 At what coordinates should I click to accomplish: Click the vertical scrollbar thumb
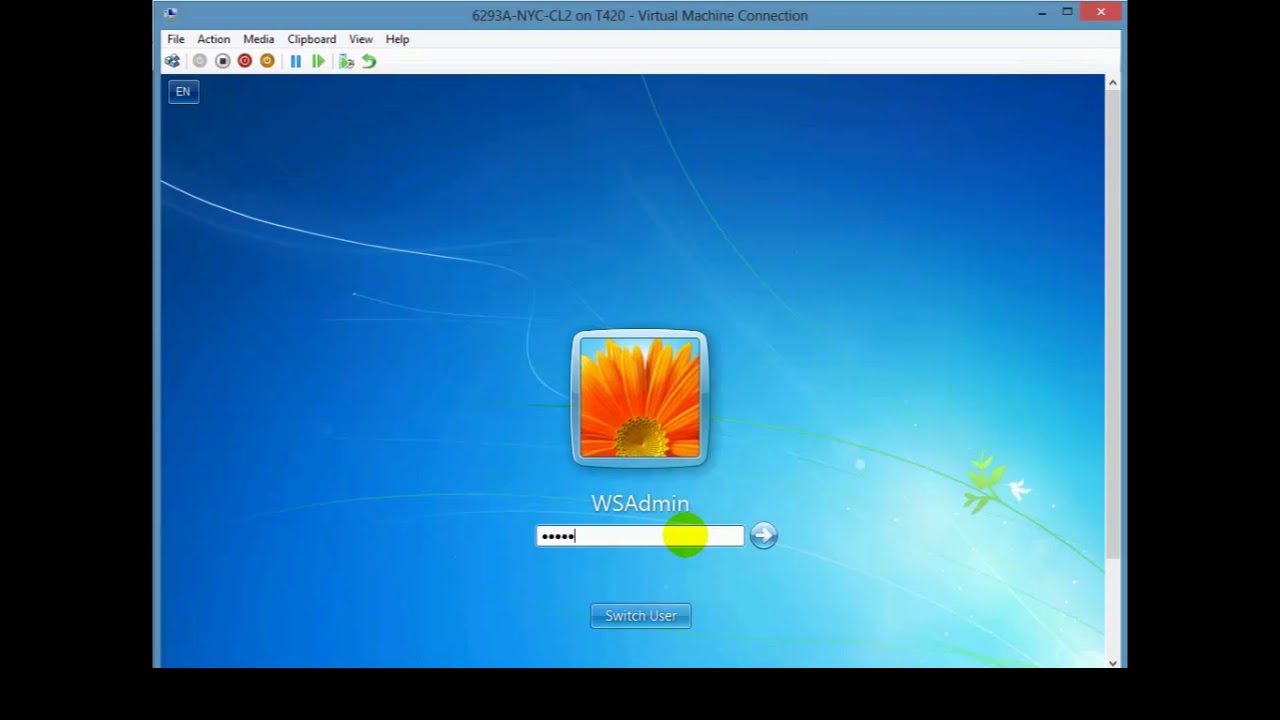tap(1112, 322)
